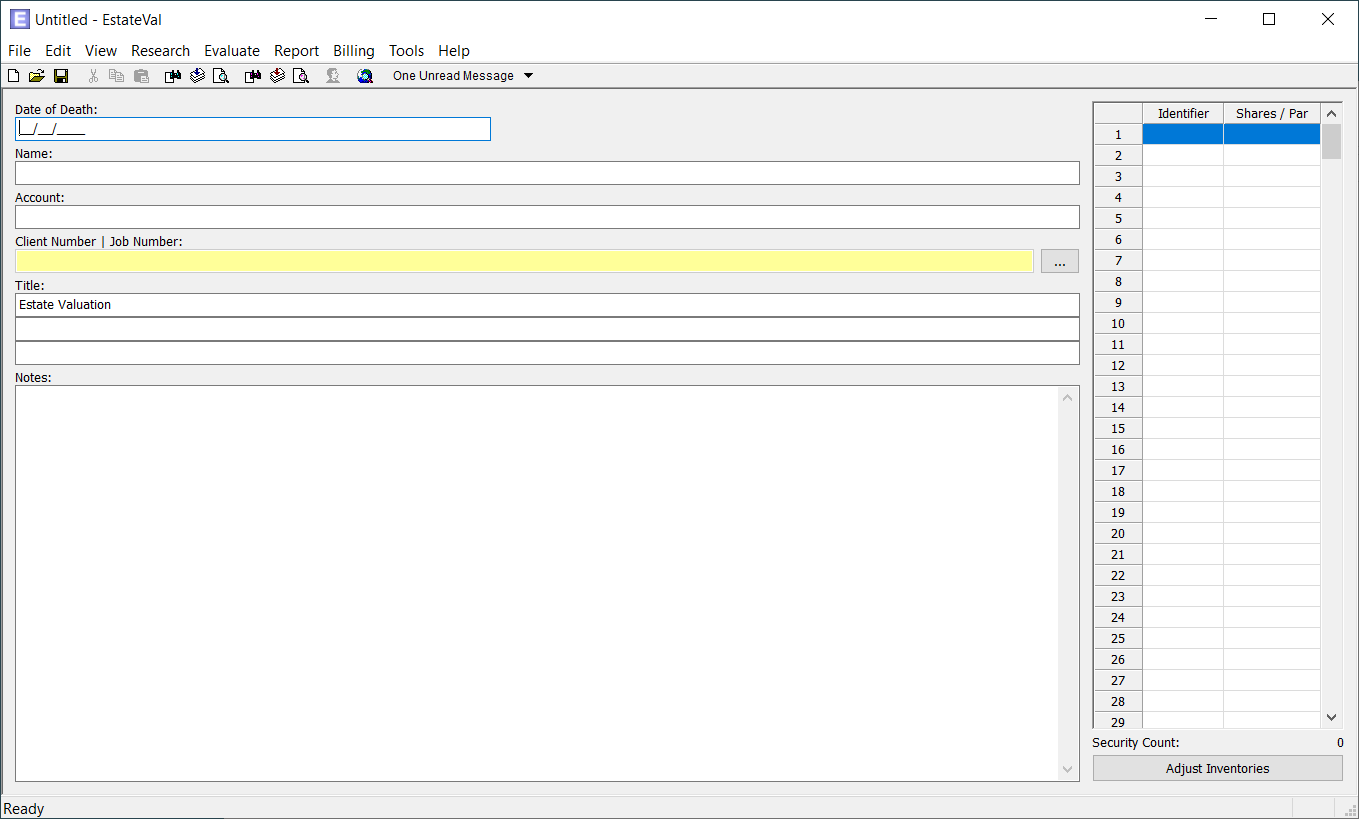Click Notes scrollbar down arrow
The width and height of the screenshot is (1359, 819).
(1067, 769)
